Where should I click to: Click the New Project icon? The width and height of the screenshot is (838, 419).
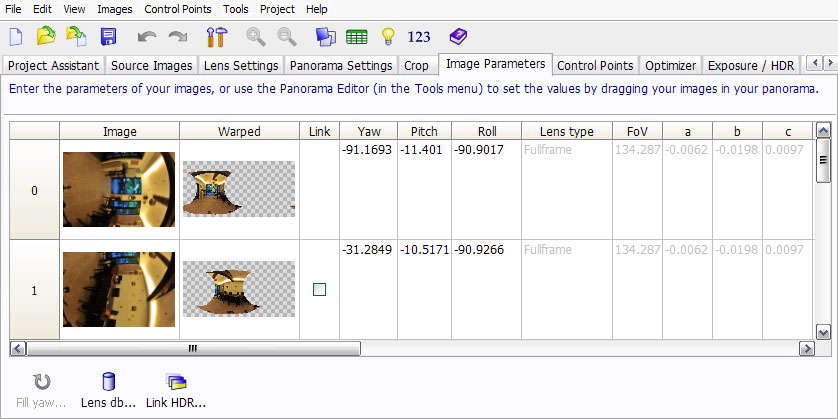16,37
